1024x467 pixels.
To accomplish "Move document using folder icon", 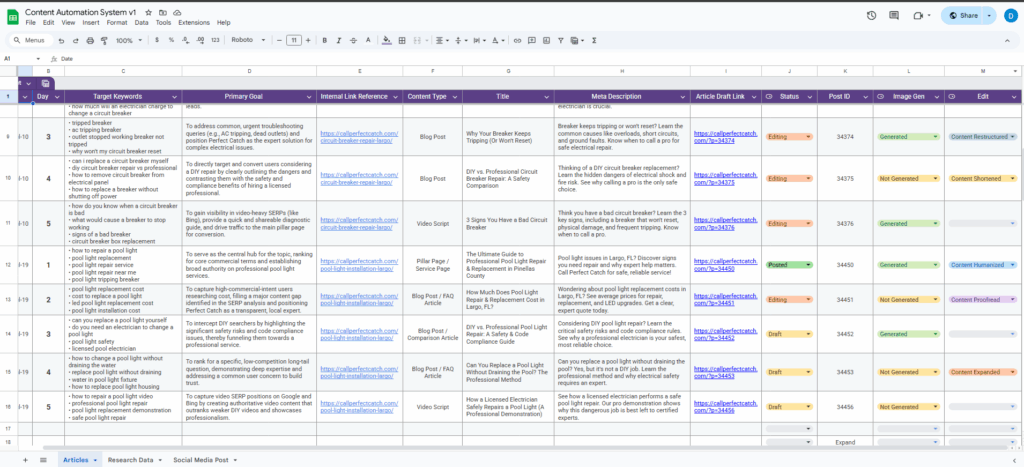I will pyautogui.click(x=163, y=12).
